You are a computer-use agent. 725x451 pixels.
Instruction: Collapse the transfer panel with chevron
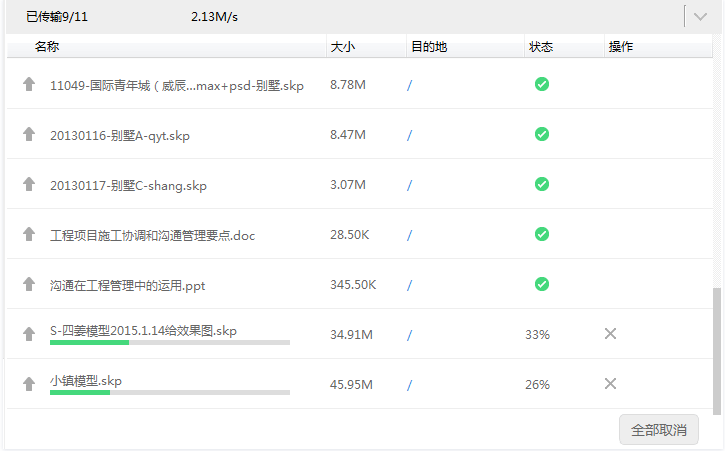700,17
